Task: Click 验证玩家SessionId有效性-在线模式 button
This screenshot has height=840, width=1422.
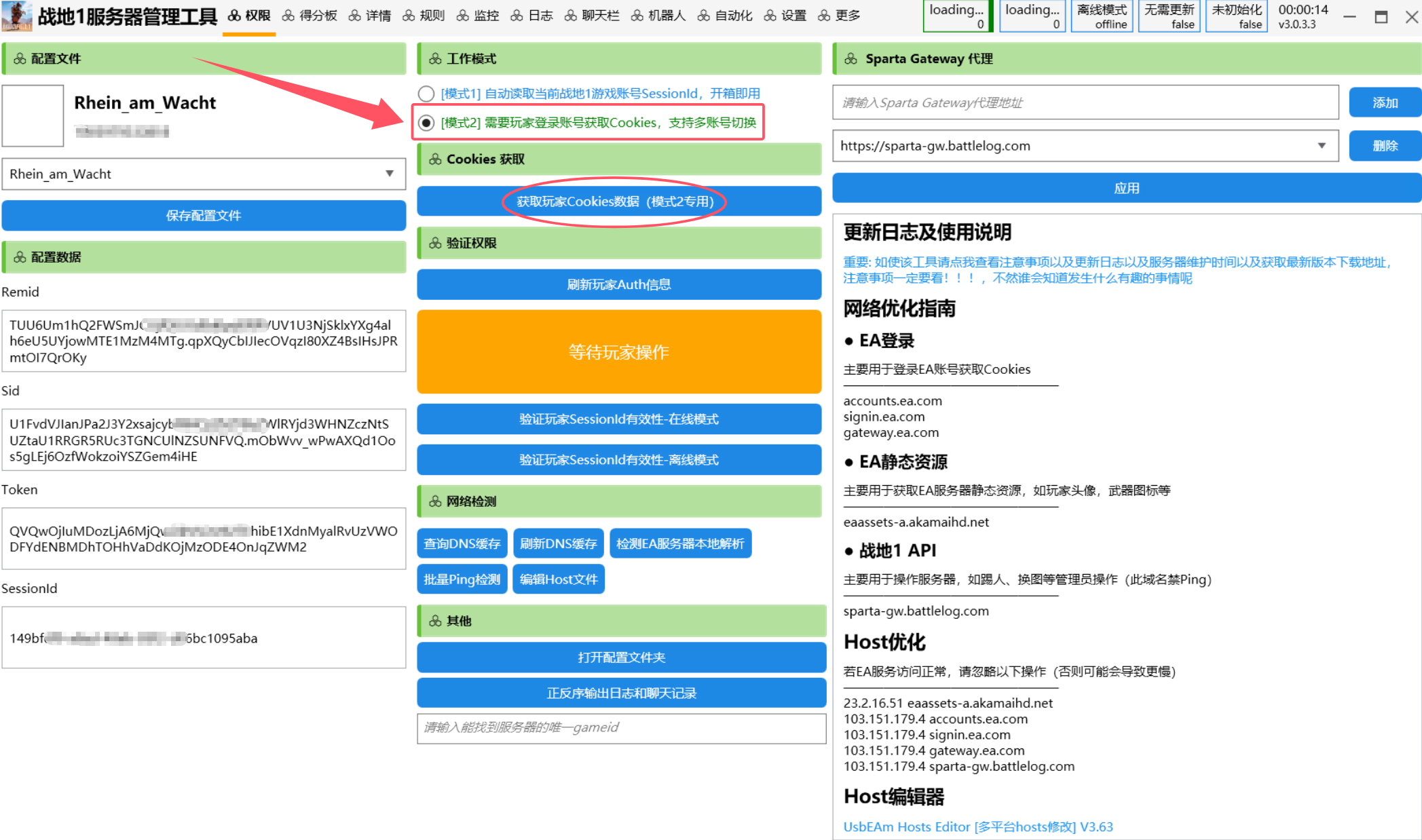Action: coord(619,419)
